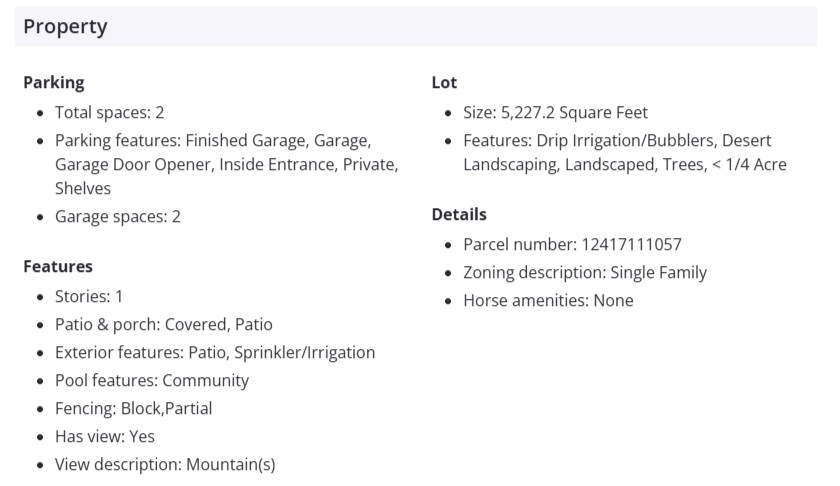Viewport: 840px width, 486px height.
Task: Select Pool features: Community text
Action: click(152, 380)
